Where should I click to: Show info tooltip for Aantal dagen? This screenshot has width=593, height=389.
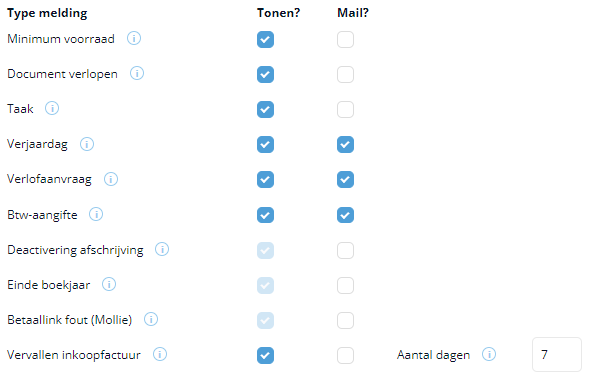[489, 355]
